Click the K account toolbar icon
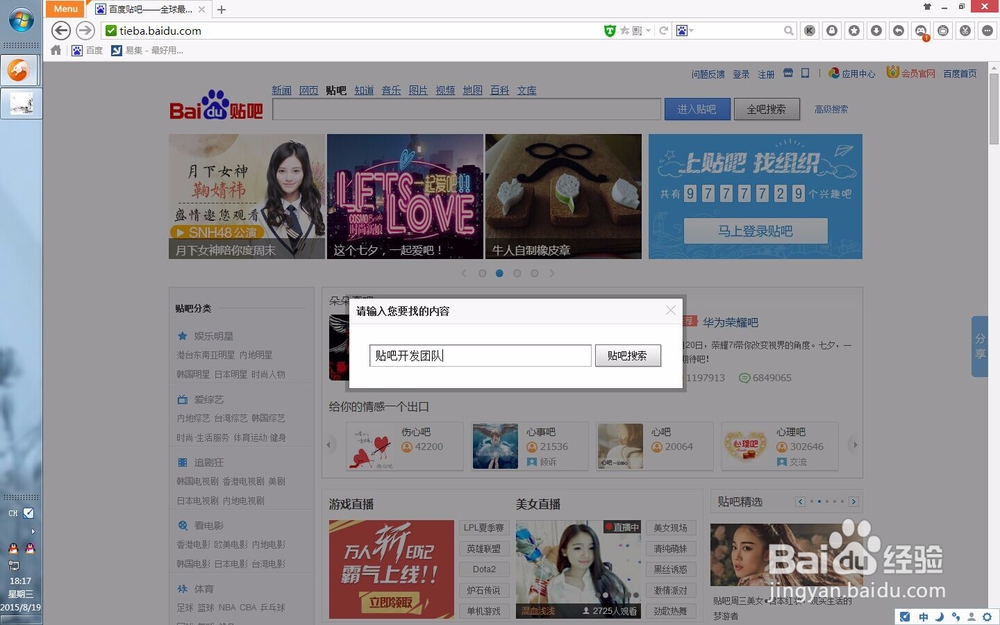Image resolution: width=1000 pixels, height=625 pixels. [809, 31]
